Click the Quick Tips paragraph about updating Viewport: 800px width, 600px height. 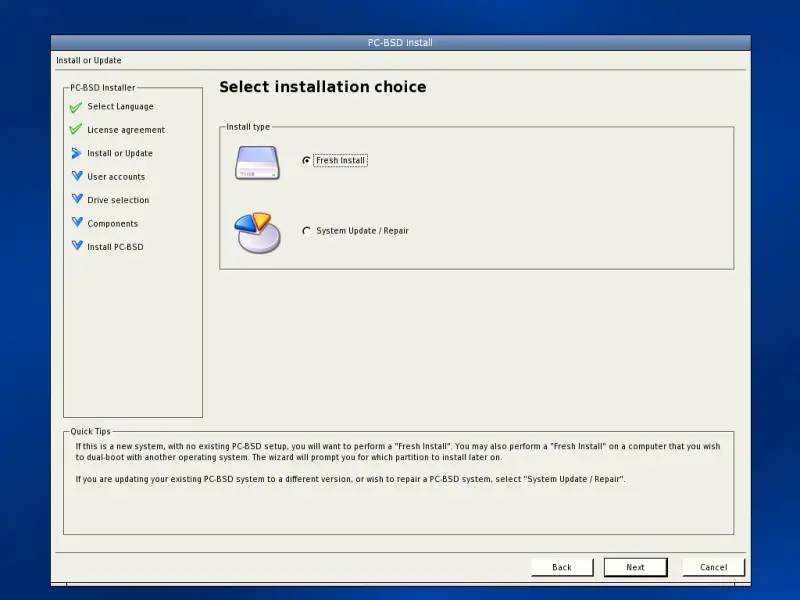click(x=350, y=479)
